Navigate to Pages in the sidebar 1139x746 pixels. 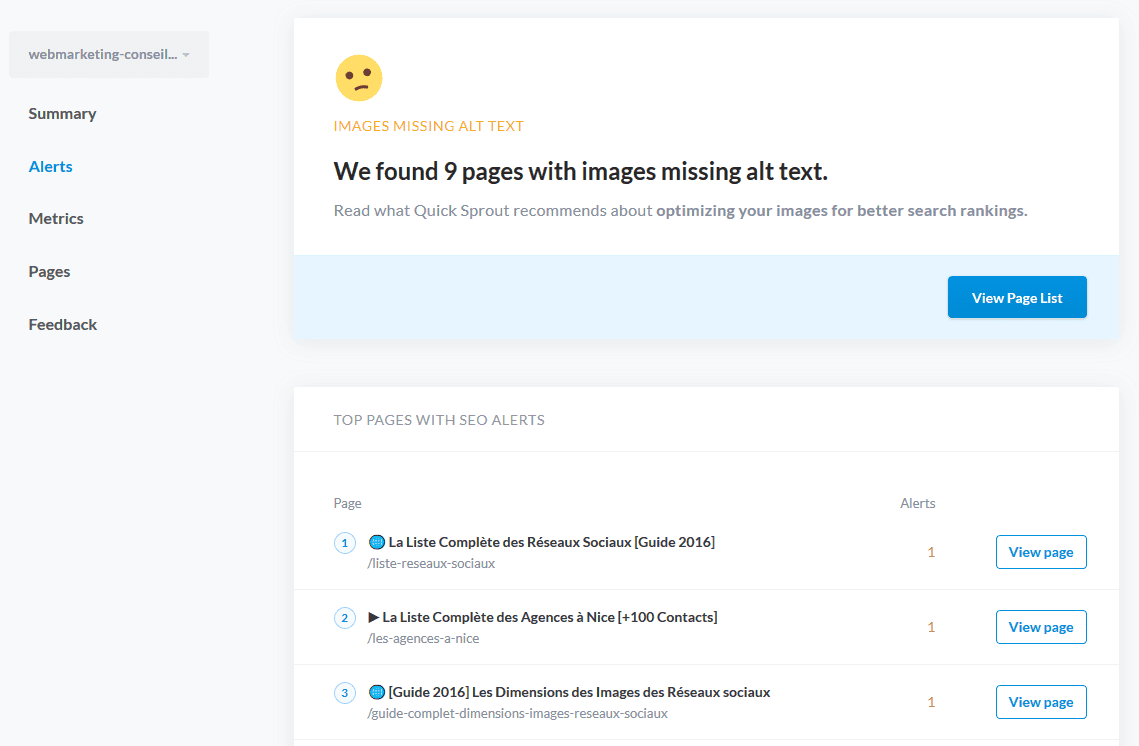tap(49, 272)
